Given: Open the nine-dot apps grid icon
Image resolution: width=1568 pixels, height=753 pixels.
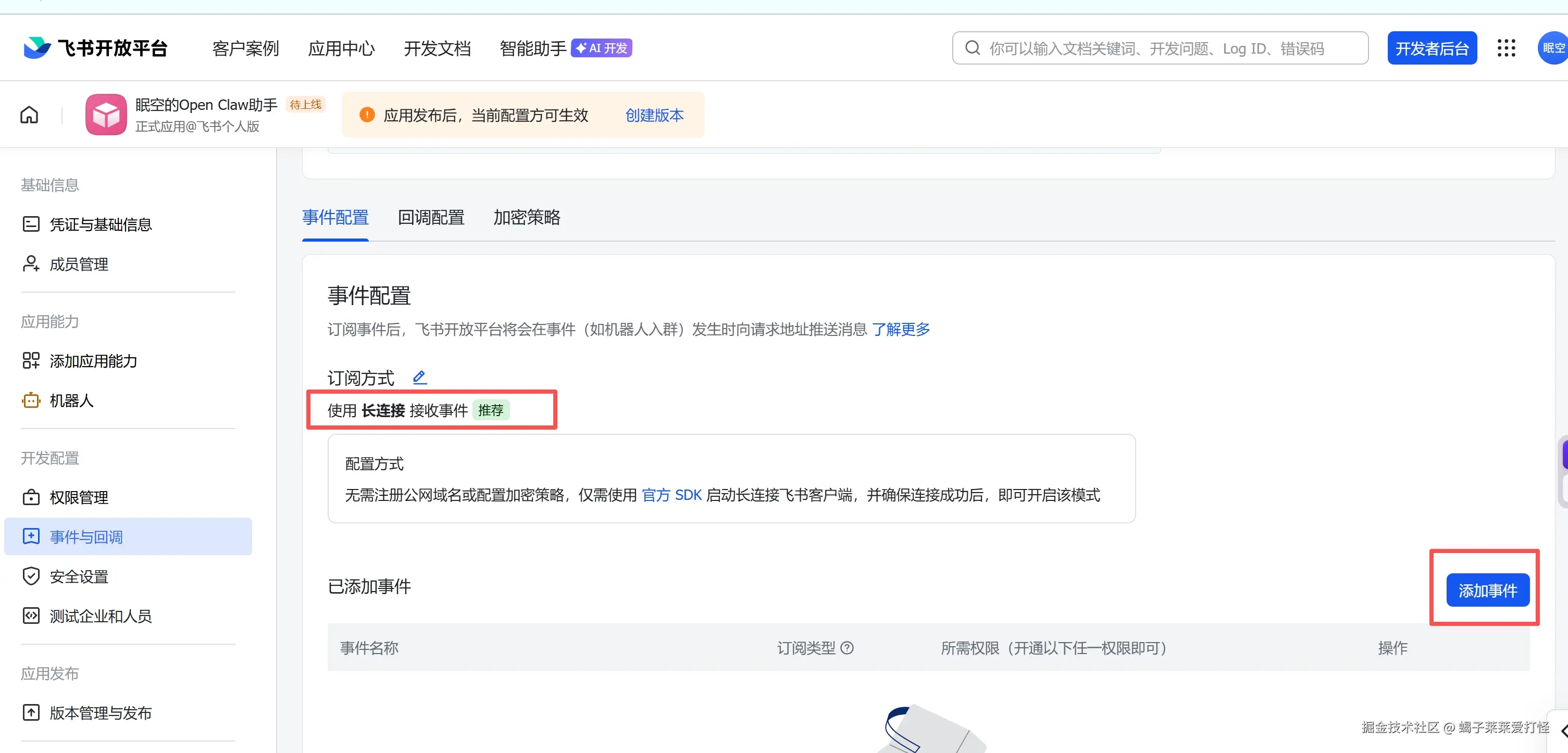Looking at the screenshot, I should 1506,48.
